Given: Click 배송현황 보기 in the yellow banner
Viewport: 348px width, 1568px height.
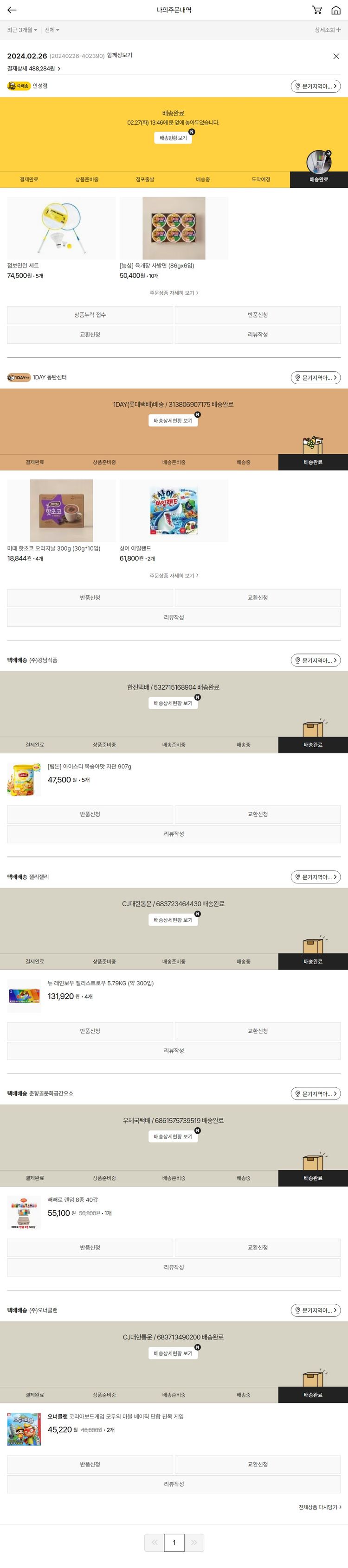Looking at the screenshot, I should [173, 138].
